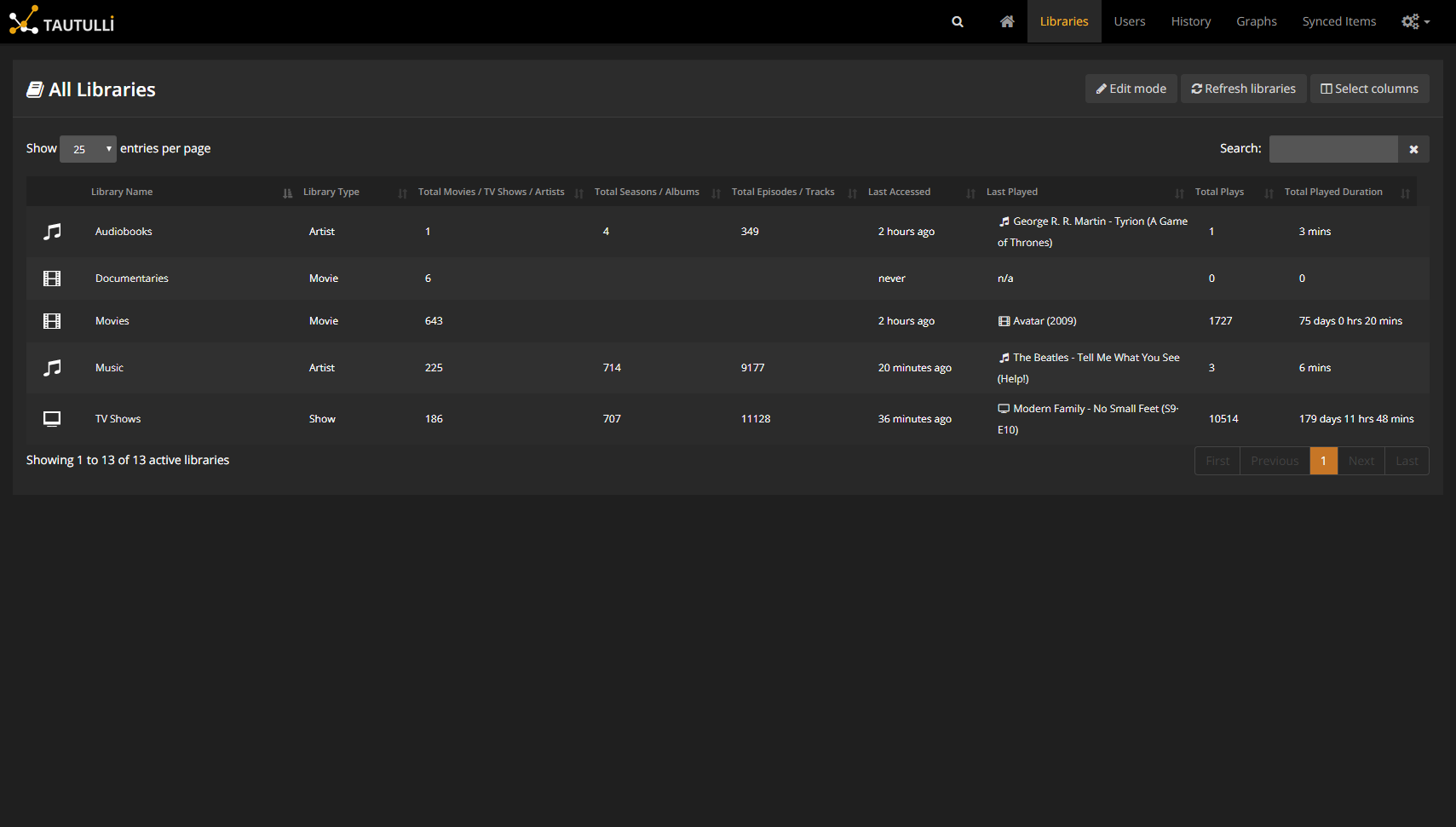Click the monitor icon for TV Shows
Viewport: 1456px width, 827px height.
click(52, 419)
